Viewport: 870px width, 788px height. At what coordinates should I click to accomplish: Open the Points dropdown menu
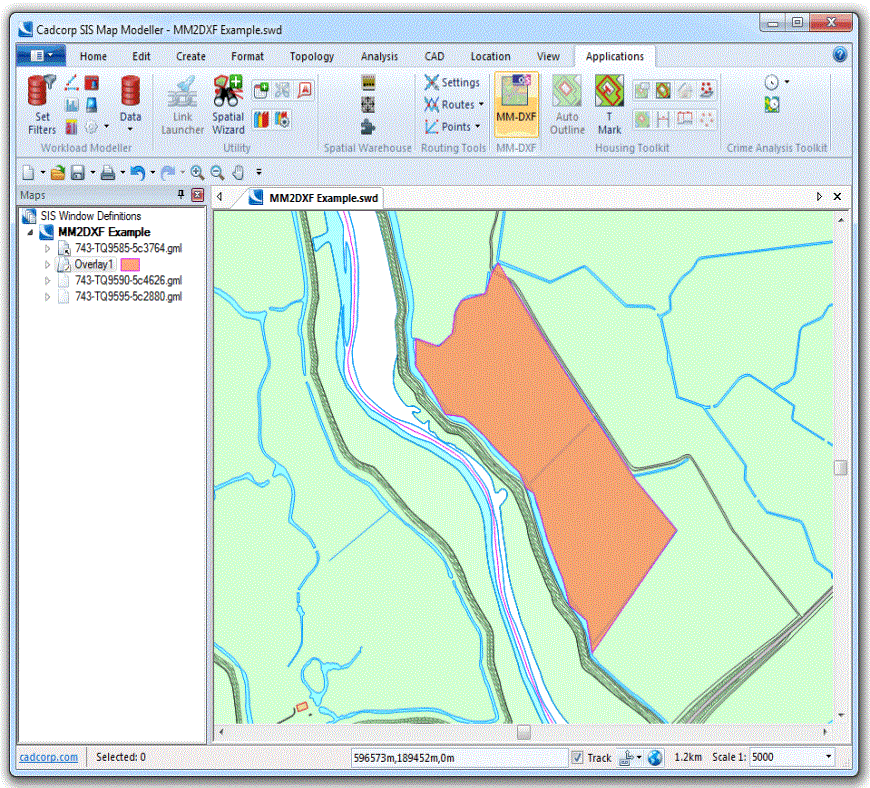[x=478, y=127]
